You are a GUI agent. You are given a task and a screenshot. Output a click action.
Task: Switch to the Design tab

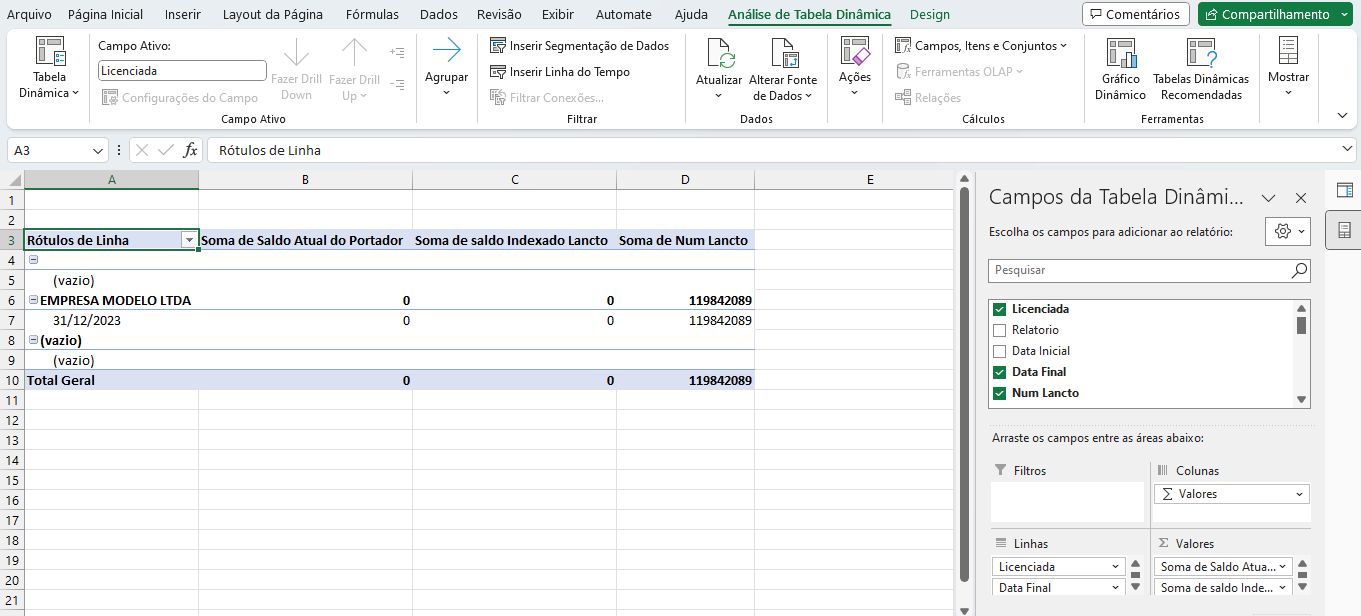tap(930, 14)
